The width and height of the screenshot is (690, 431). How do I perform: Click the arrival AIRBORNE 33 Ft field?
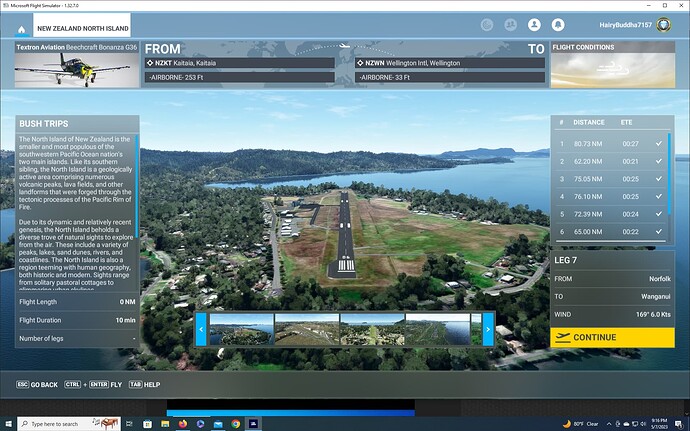[450, 77]
